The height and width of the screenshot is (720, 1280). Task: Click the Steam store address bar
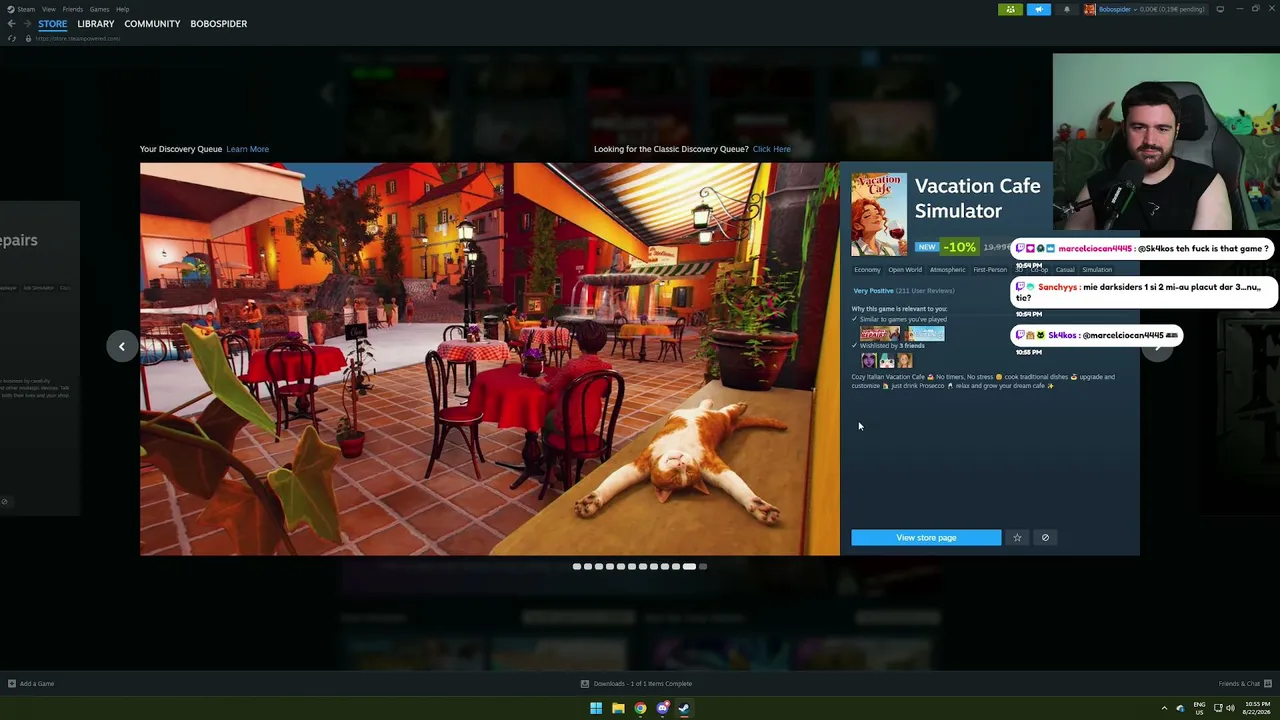[78, 39]
